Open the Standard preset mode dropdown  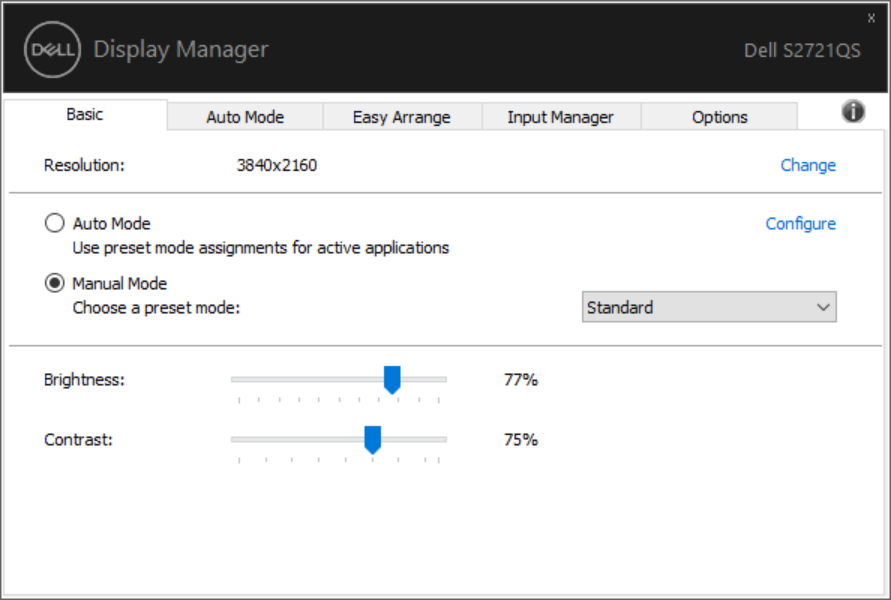point(709,308)
